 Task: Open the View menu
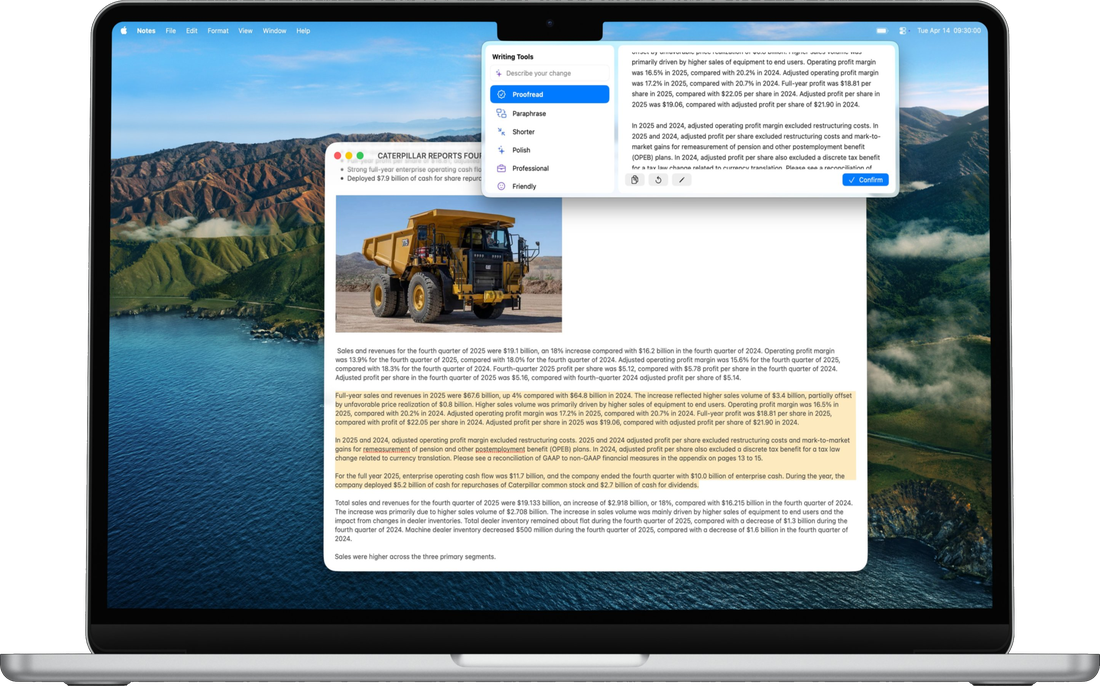(x=245, y=31)
